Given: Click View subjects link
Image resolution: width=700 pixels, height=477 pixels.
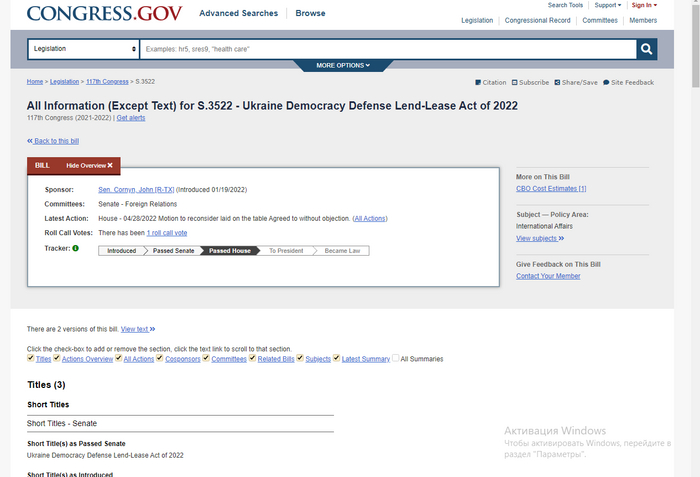Looking at the screenshot, I should 540,238.
